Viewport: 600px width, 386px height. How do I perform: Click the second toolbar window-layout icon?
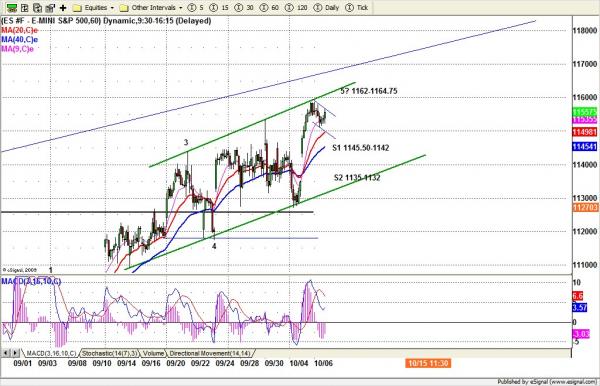(x=25, y=7)
